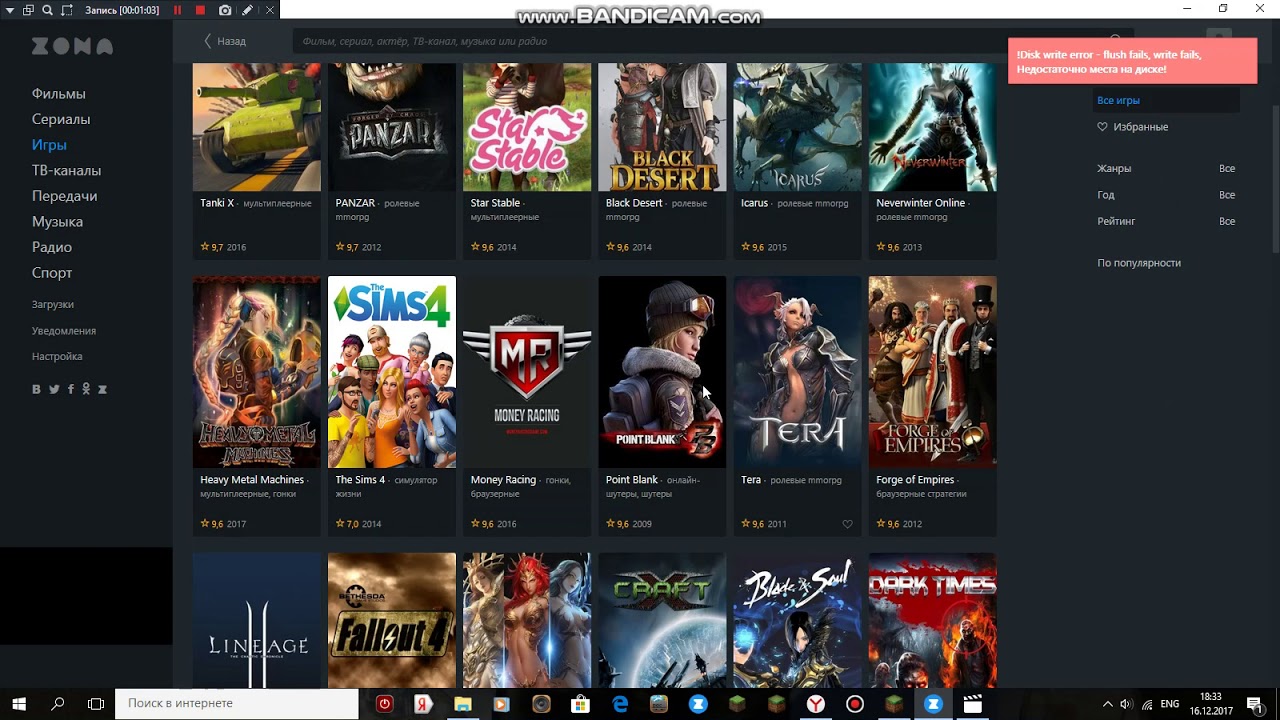Open Yandex Browser red Y taskbar icon
Viewport: 1280px width, 720px height.
816,704
